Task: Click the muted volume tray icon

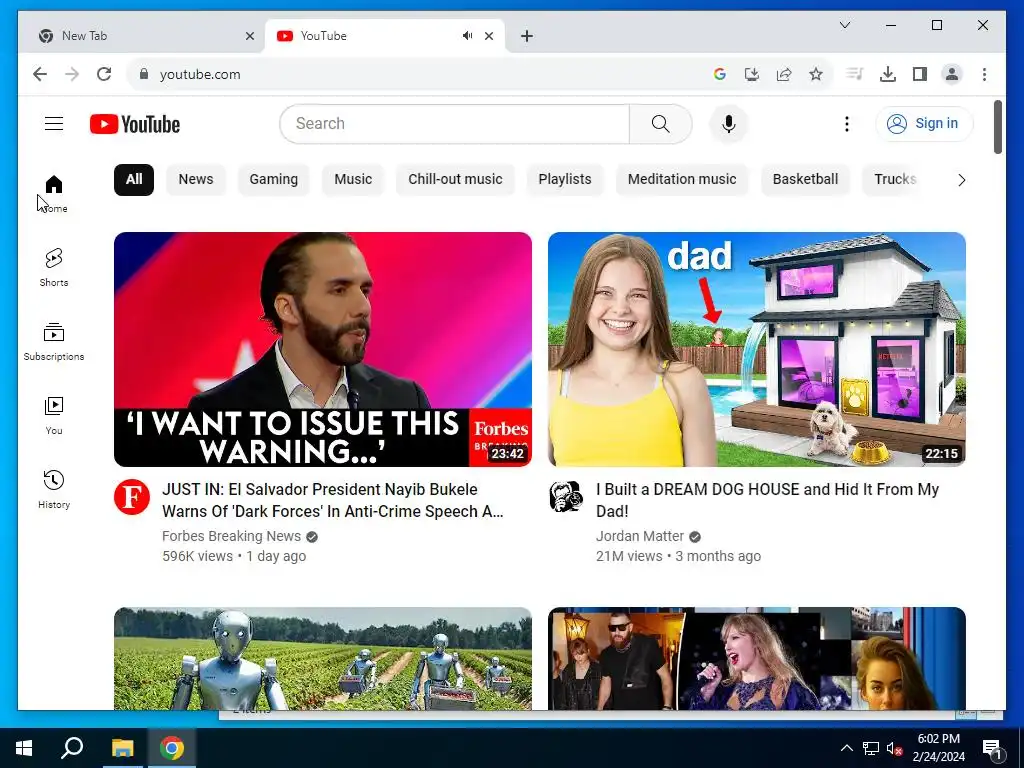Action: [894, 749]
